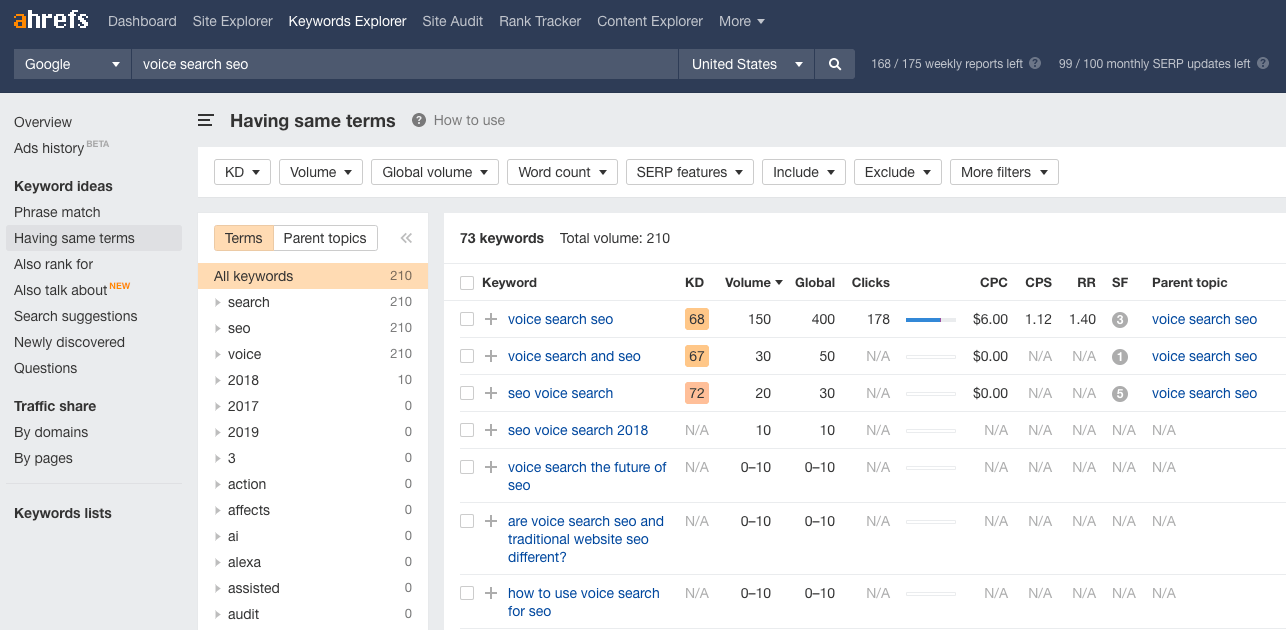Click the plus icon next to 'voice search seo'
Image resolution: width=1286 pixels, height=630 pixels.
(491, 320)
